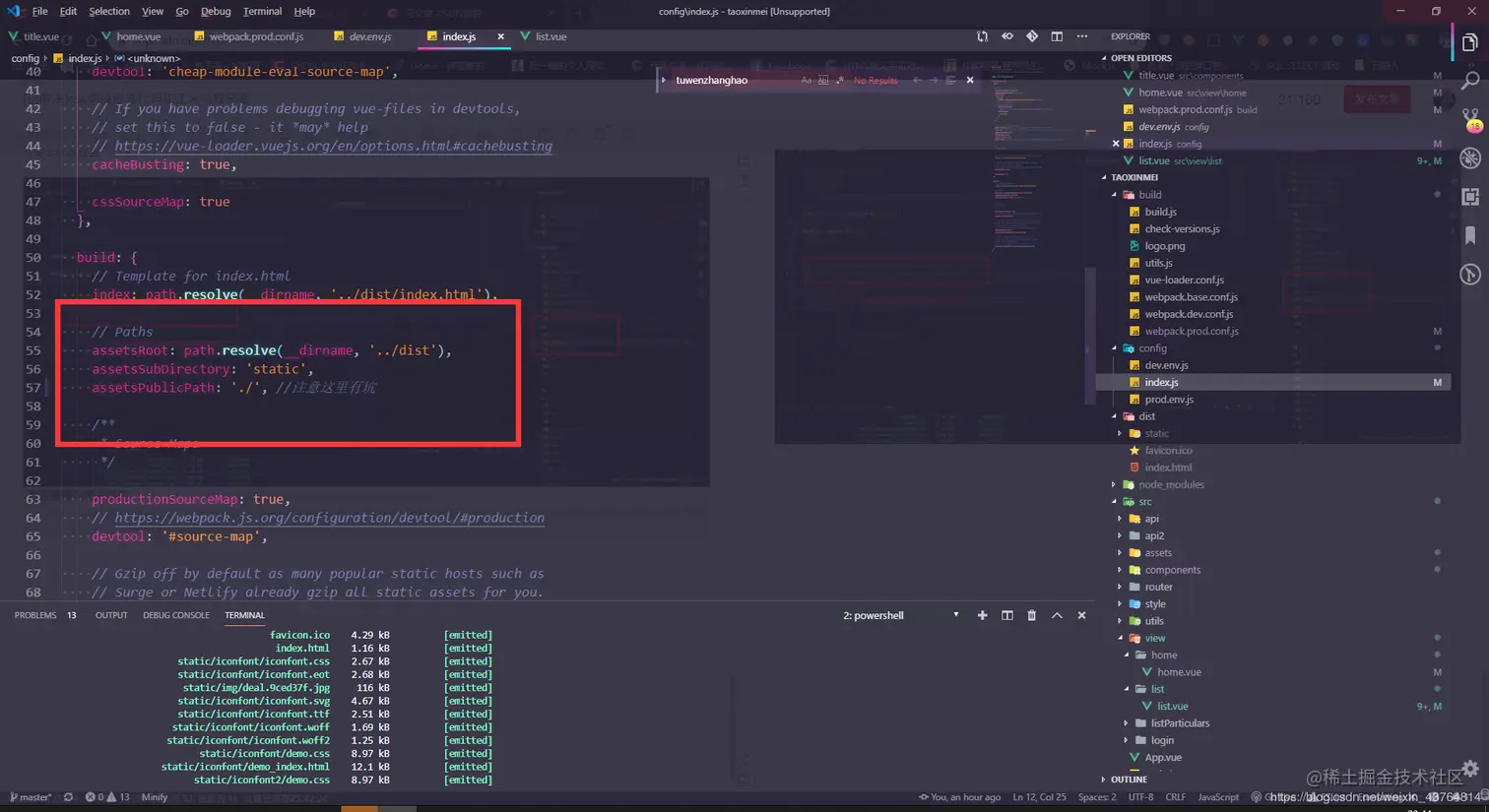Go to previous match in find widget
This screenshot has height=812, width=1489.
pos(916,80)
